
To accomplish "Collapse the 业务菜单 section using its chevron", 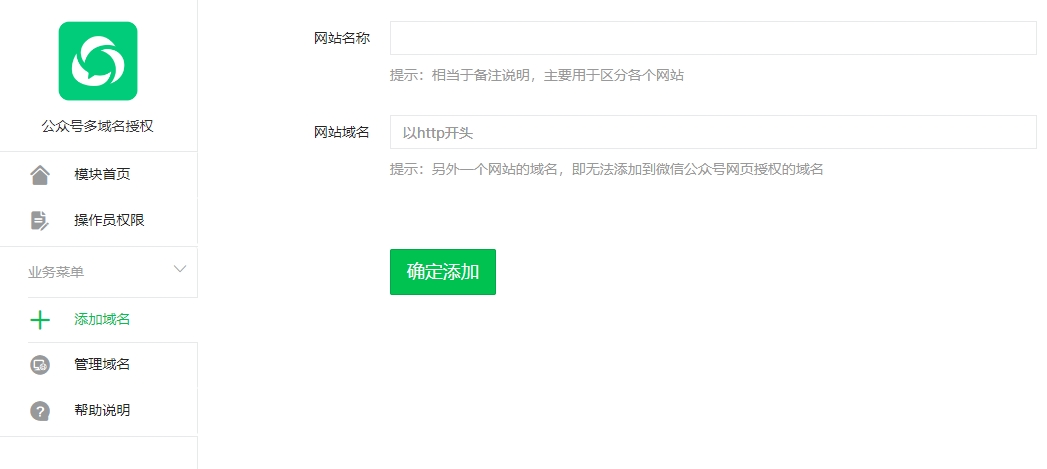I will pos(180,269).
